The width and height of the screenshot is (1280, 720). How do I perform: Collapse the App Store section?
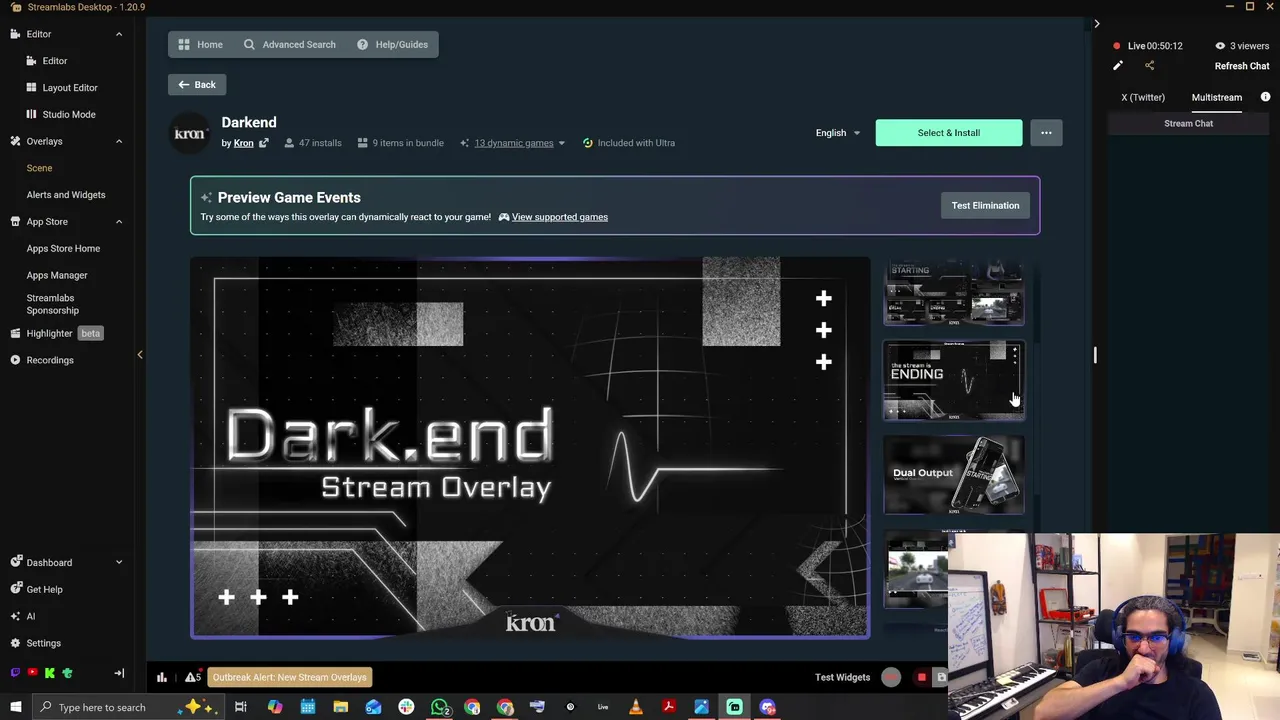[118, 221]
